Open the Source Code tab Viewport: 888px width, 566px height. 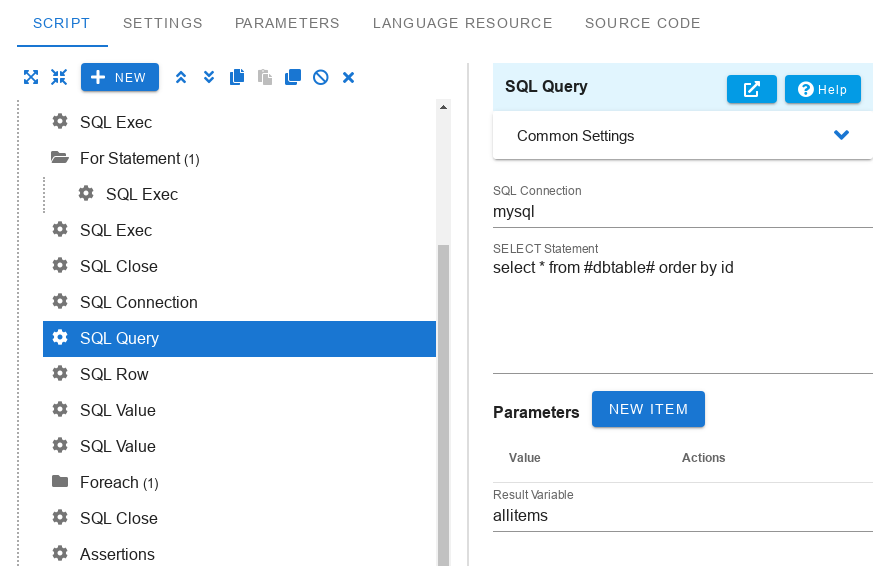click(642, 23)
